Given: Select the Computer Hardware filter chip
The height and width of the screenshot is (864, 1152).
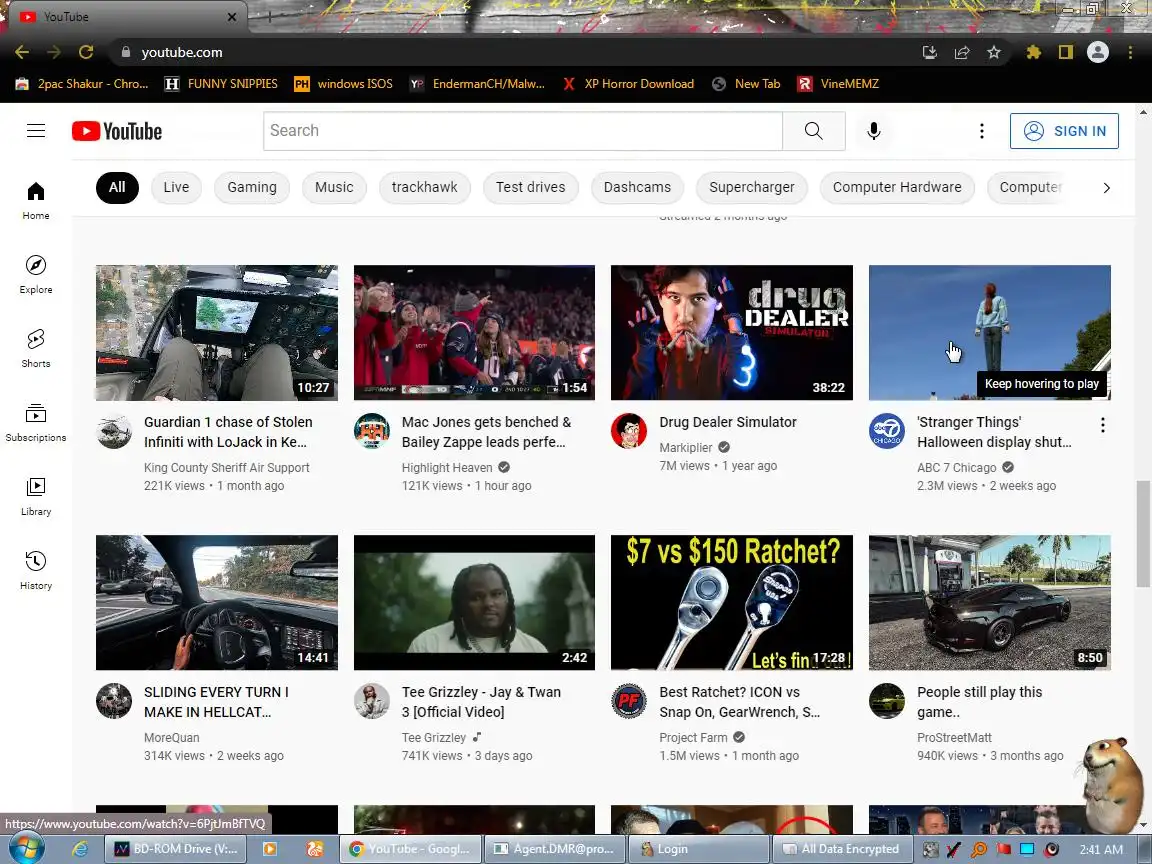Looking at the screenshot, I should click(897, 187).
